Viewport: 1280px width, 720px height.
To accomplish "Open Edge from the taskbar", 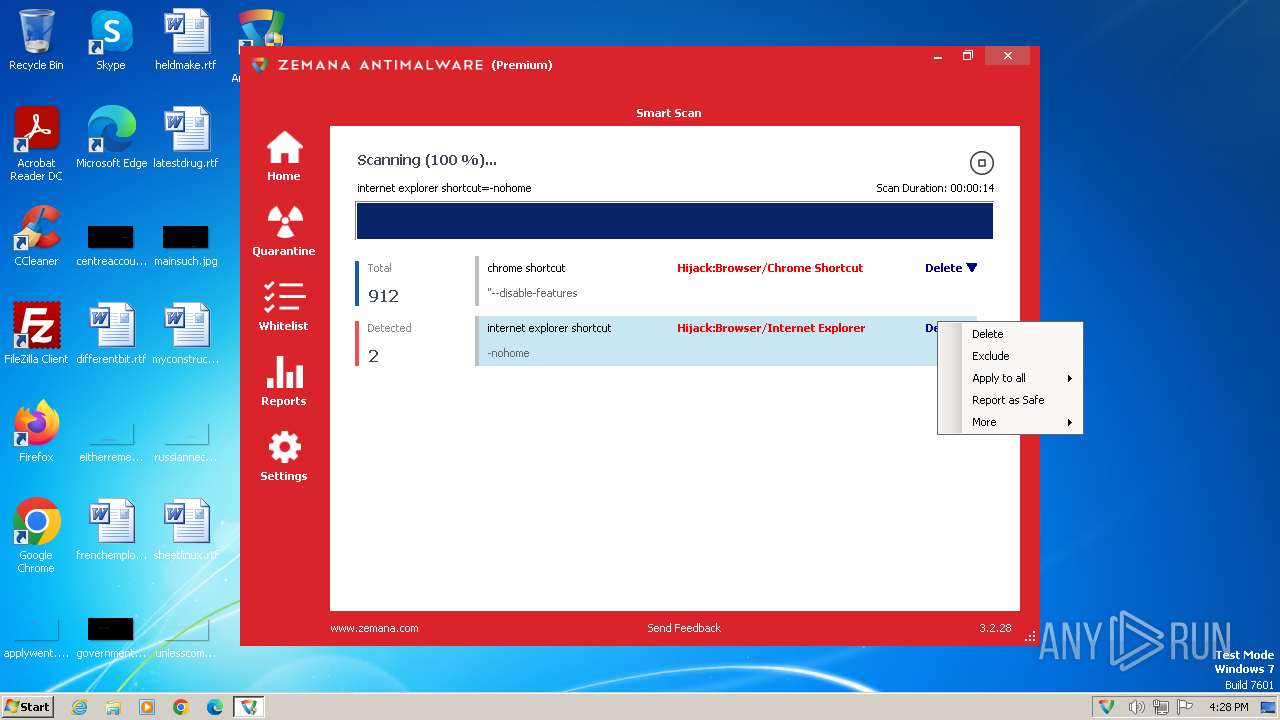I will click(215, 707).
